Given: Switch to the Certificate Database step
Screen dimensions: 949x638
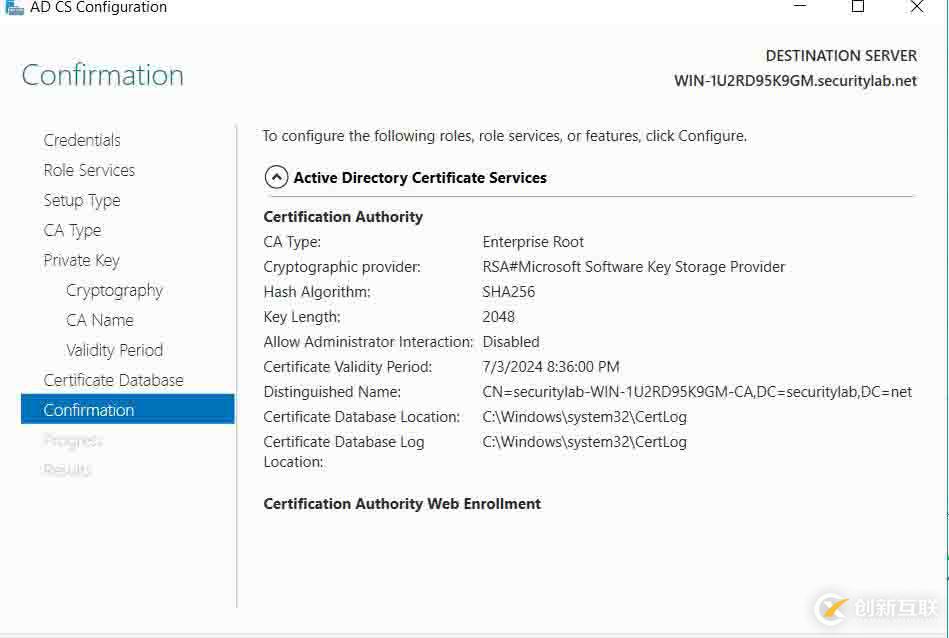Looking at the screenshot, I should pyautogui.click(x=113, y=380).
